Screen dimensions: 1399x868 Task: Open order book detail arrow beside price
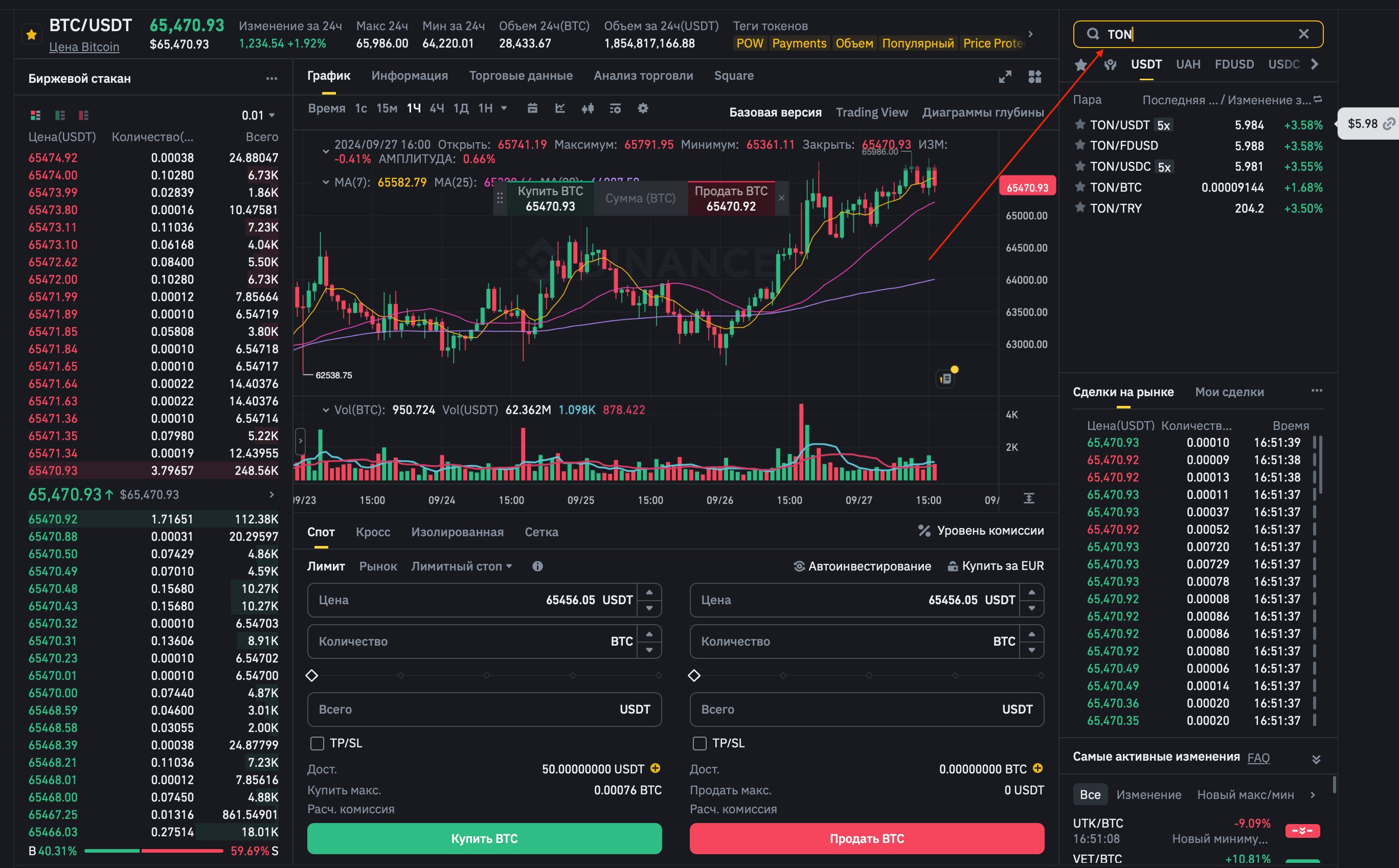272,494
